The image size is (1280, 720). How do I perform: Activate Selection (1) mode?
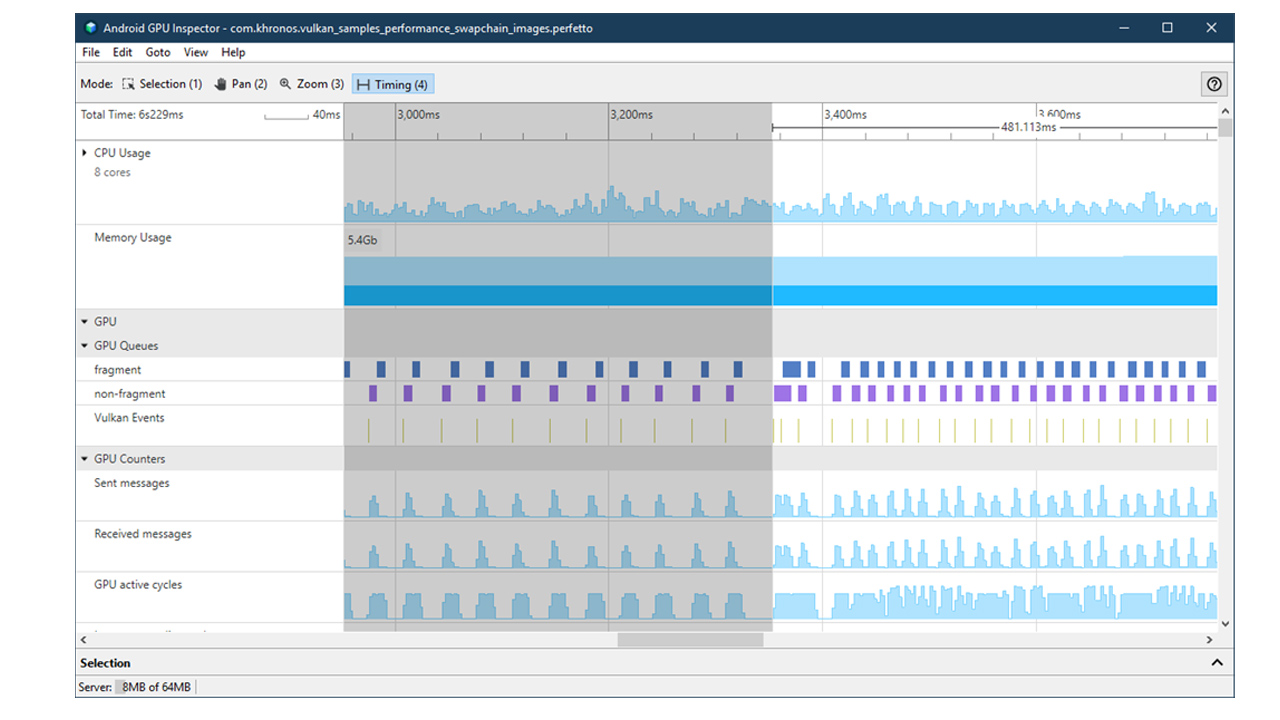click(x=162, y=84)
